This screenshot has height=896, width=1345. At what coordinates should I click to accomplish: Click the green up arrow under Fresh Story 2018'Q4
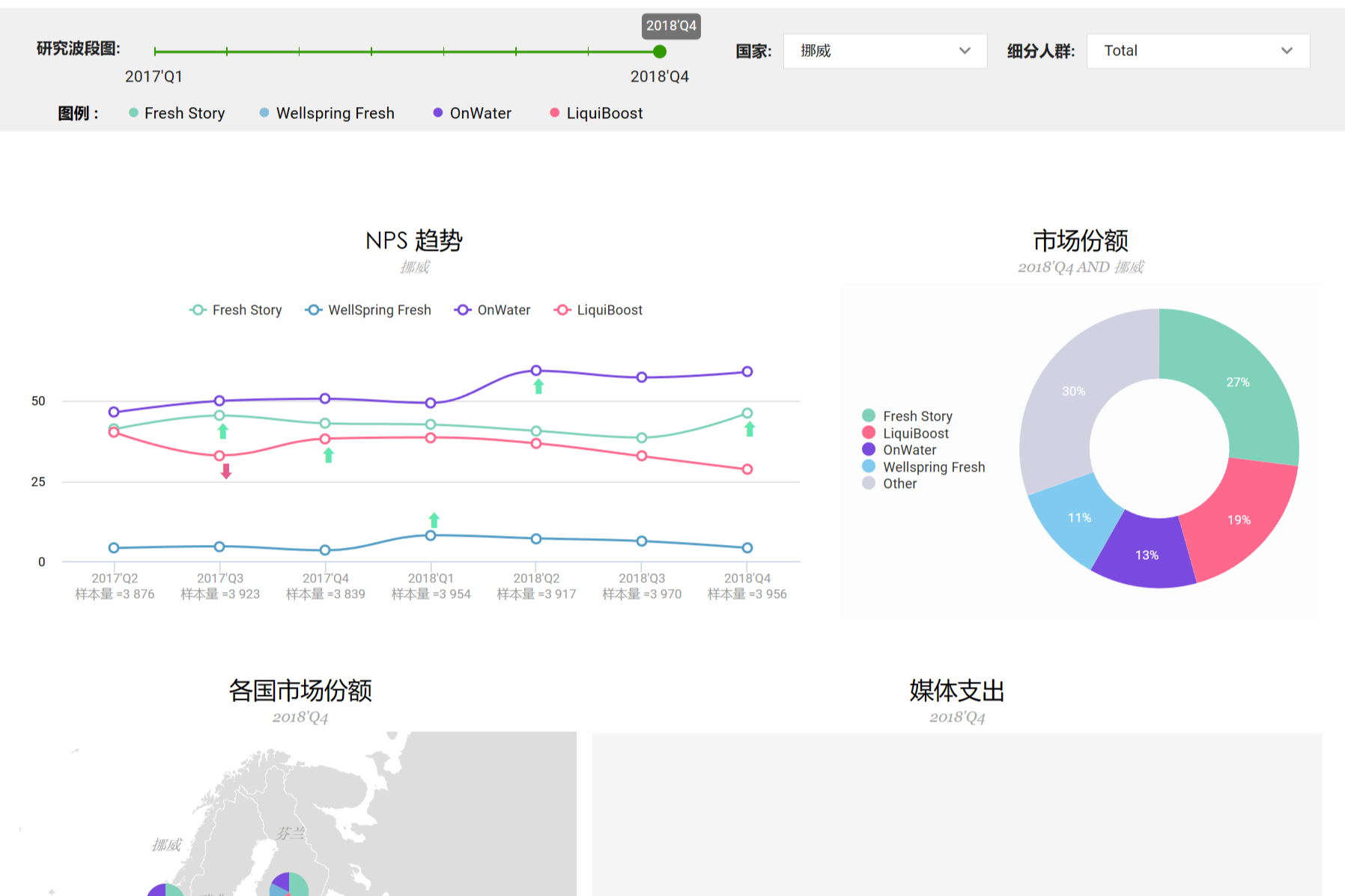[750, 429]
